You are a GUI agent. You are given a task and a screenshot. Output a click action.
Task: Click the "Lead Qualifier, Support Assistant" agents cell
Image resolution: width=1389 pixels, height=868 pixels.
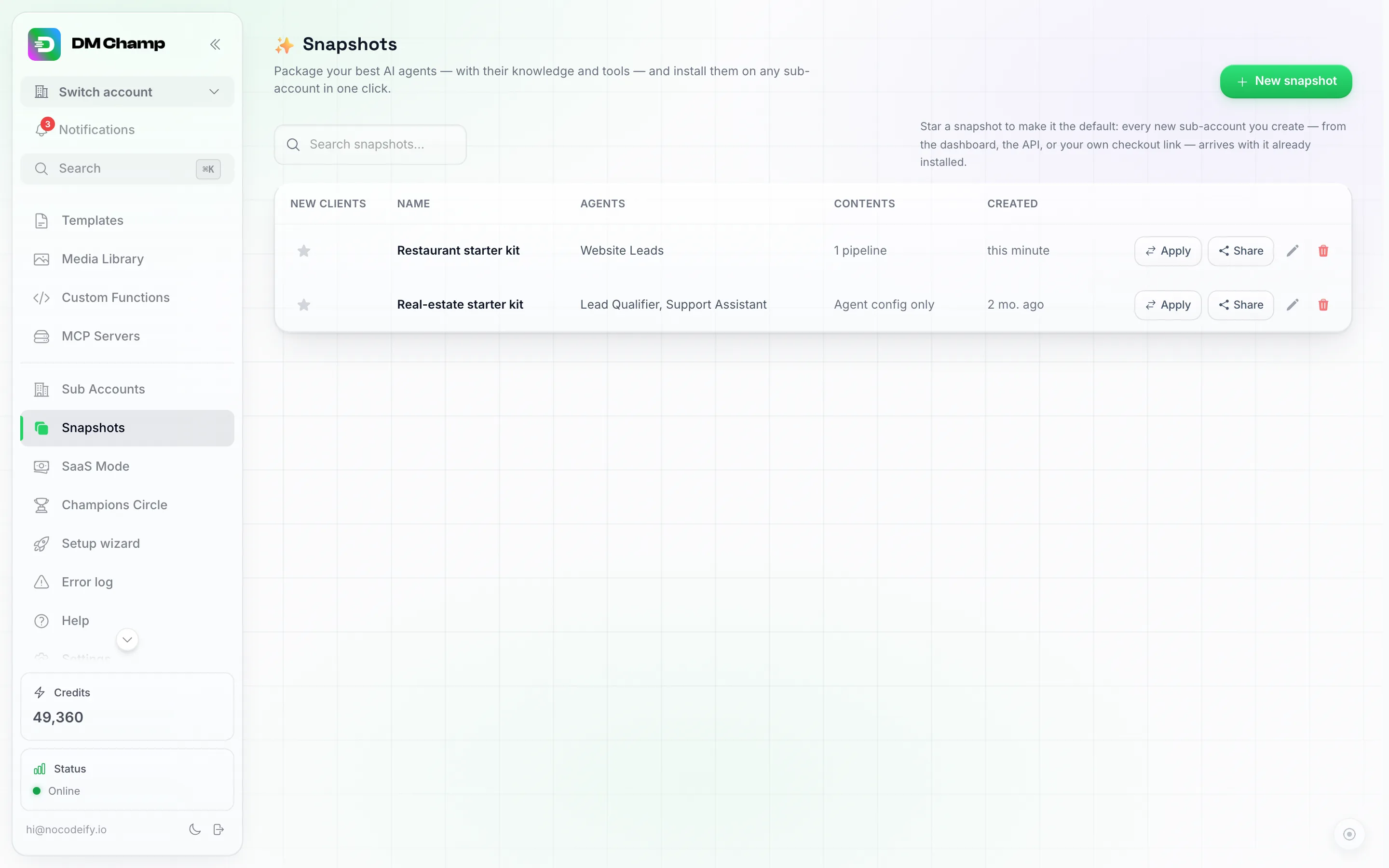point(673,304)
